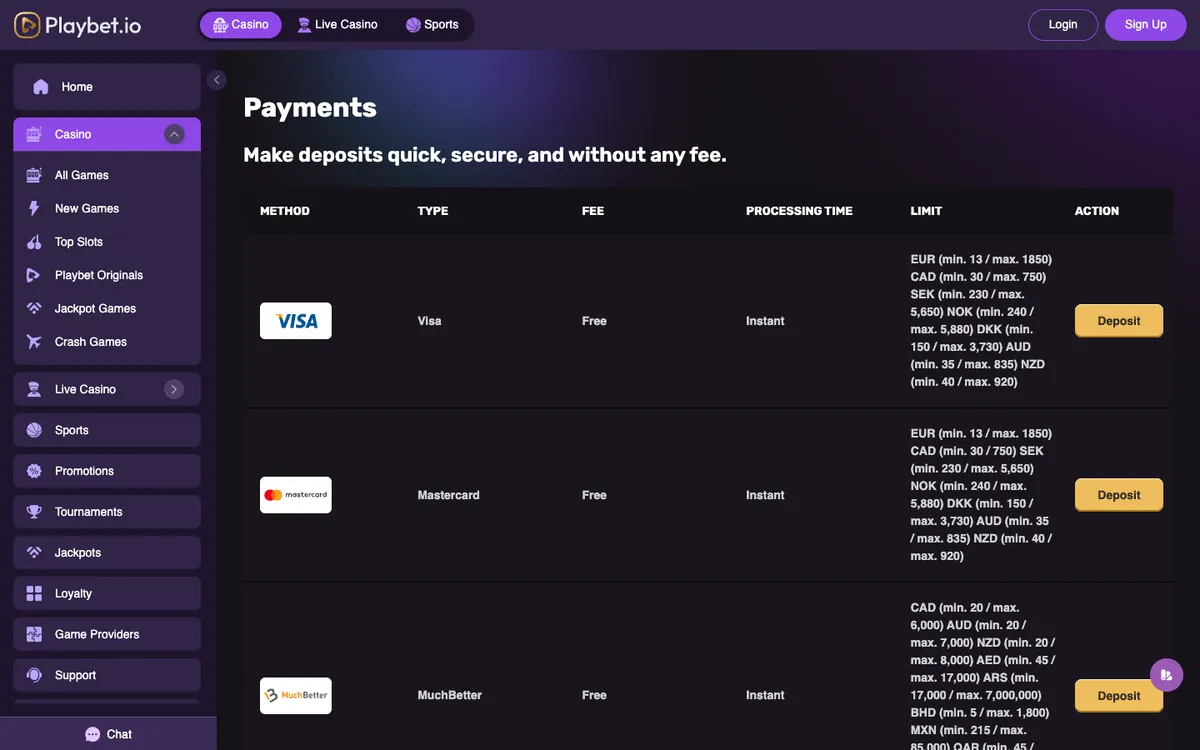
Task: Click the Casino slot machine sidebar icon
Action: click(34, 134)
